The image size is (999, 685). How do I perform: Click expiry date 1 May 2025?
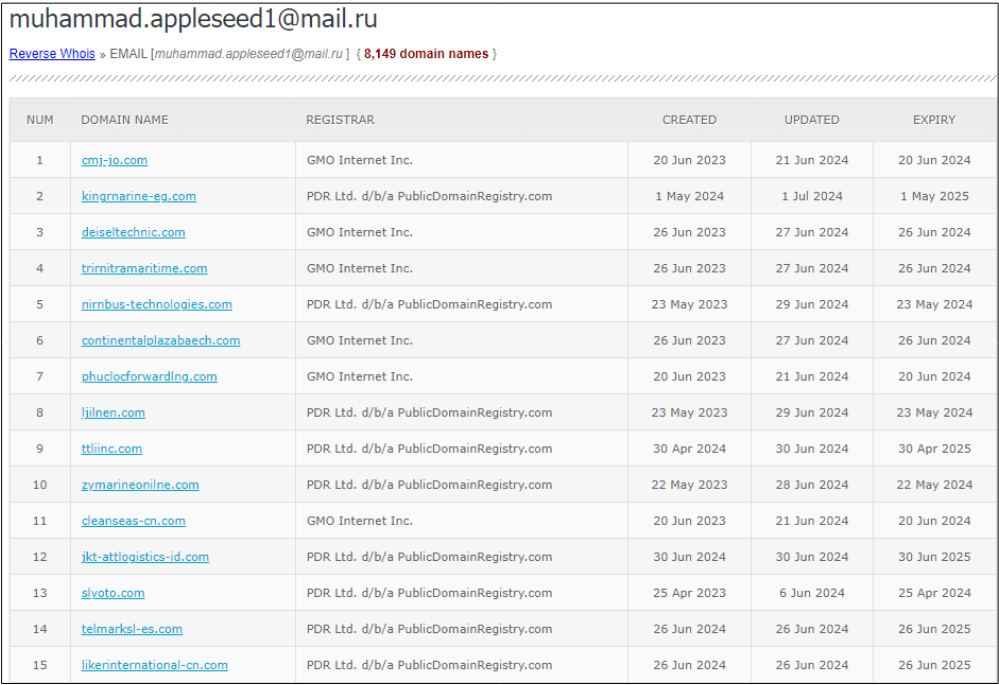[x=934, y=196]
